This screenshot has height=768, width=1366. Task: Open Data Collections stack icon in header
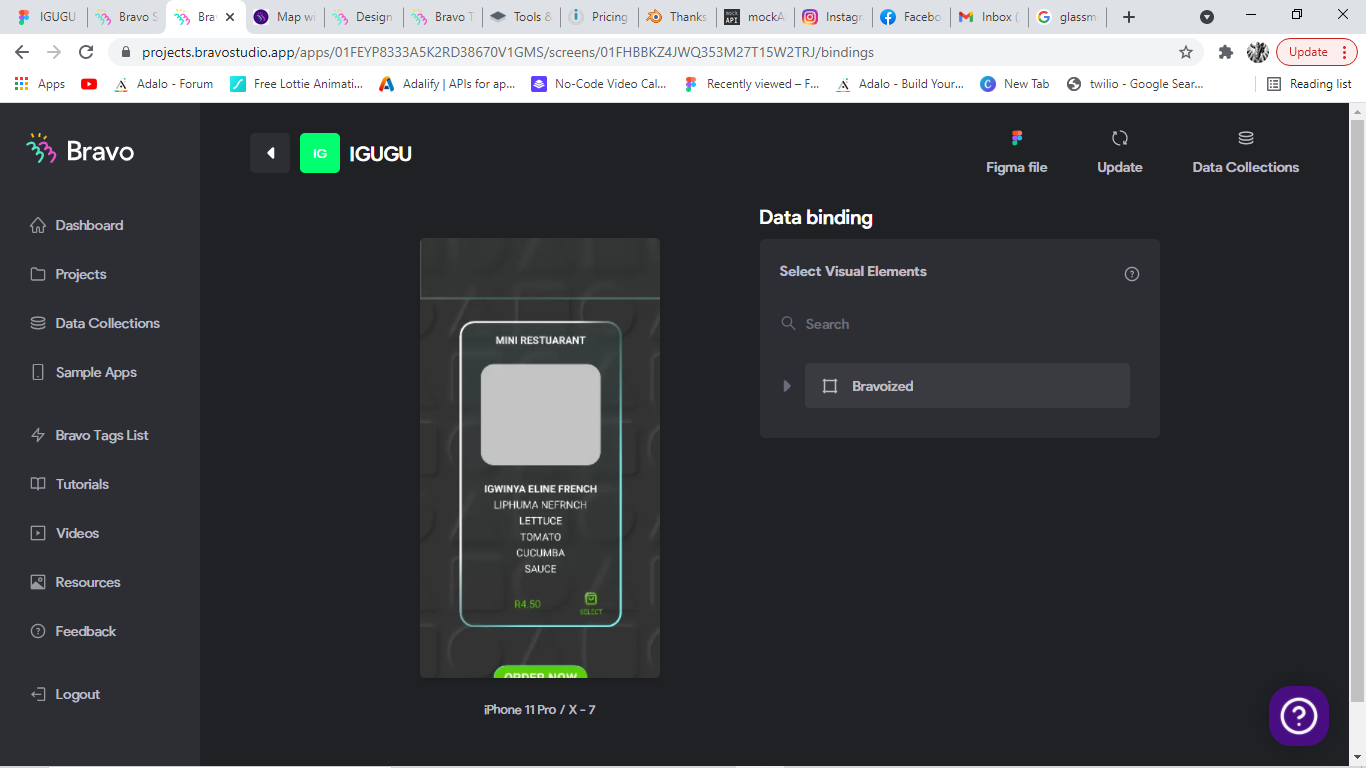coord(1246,138)
